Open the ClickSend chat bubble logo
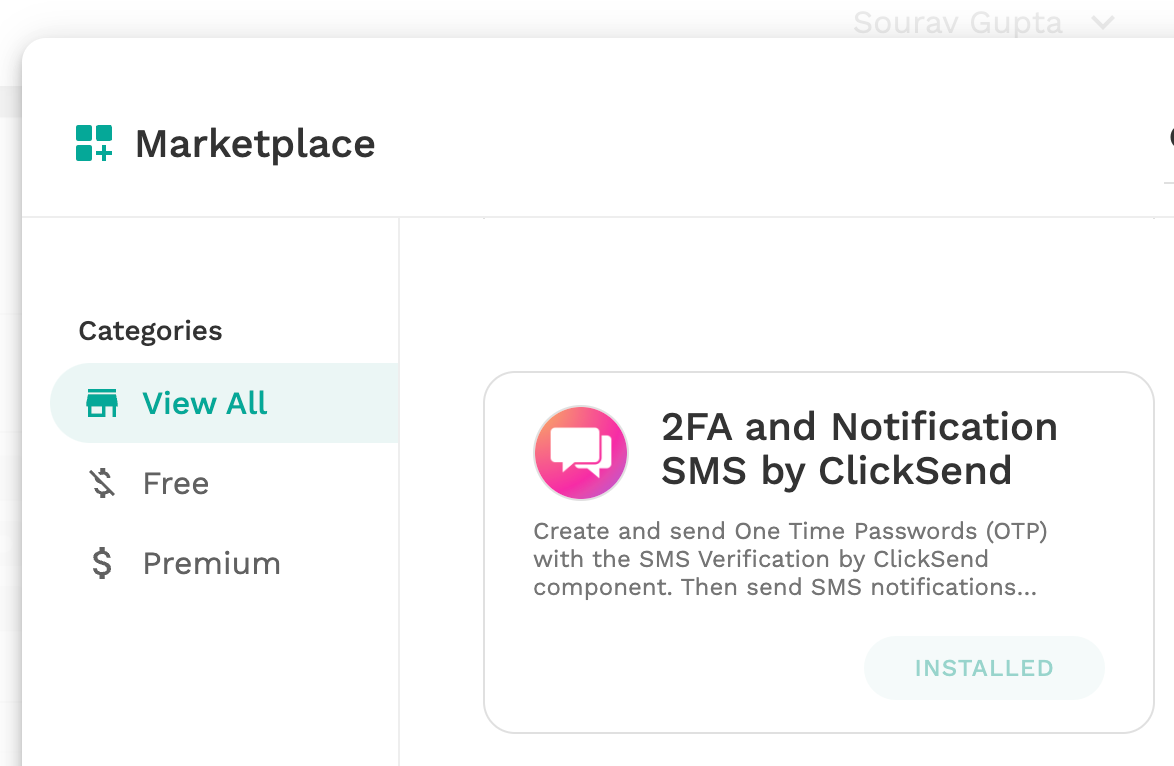Viewport: 1174px width, 766px height. pyautogui.click(x=580, y=453)
